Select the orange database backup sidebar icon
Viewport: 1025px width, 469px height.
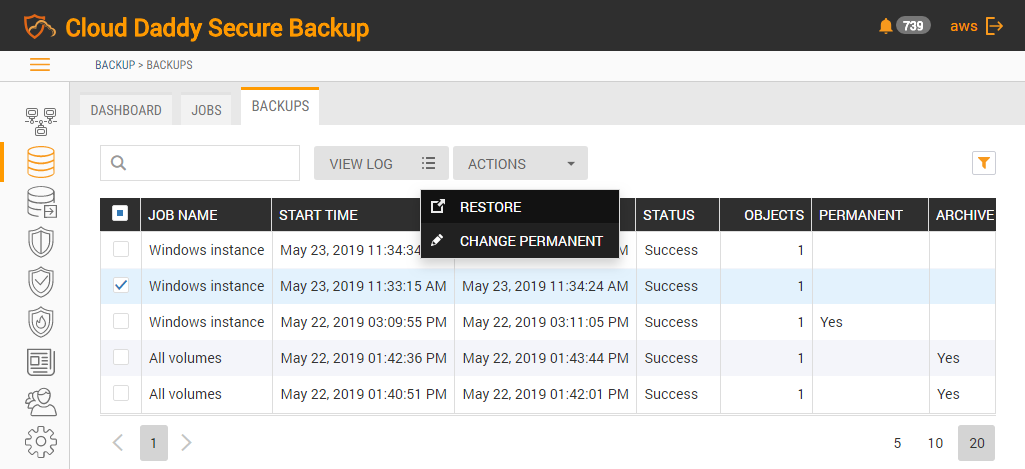[41, 162]
